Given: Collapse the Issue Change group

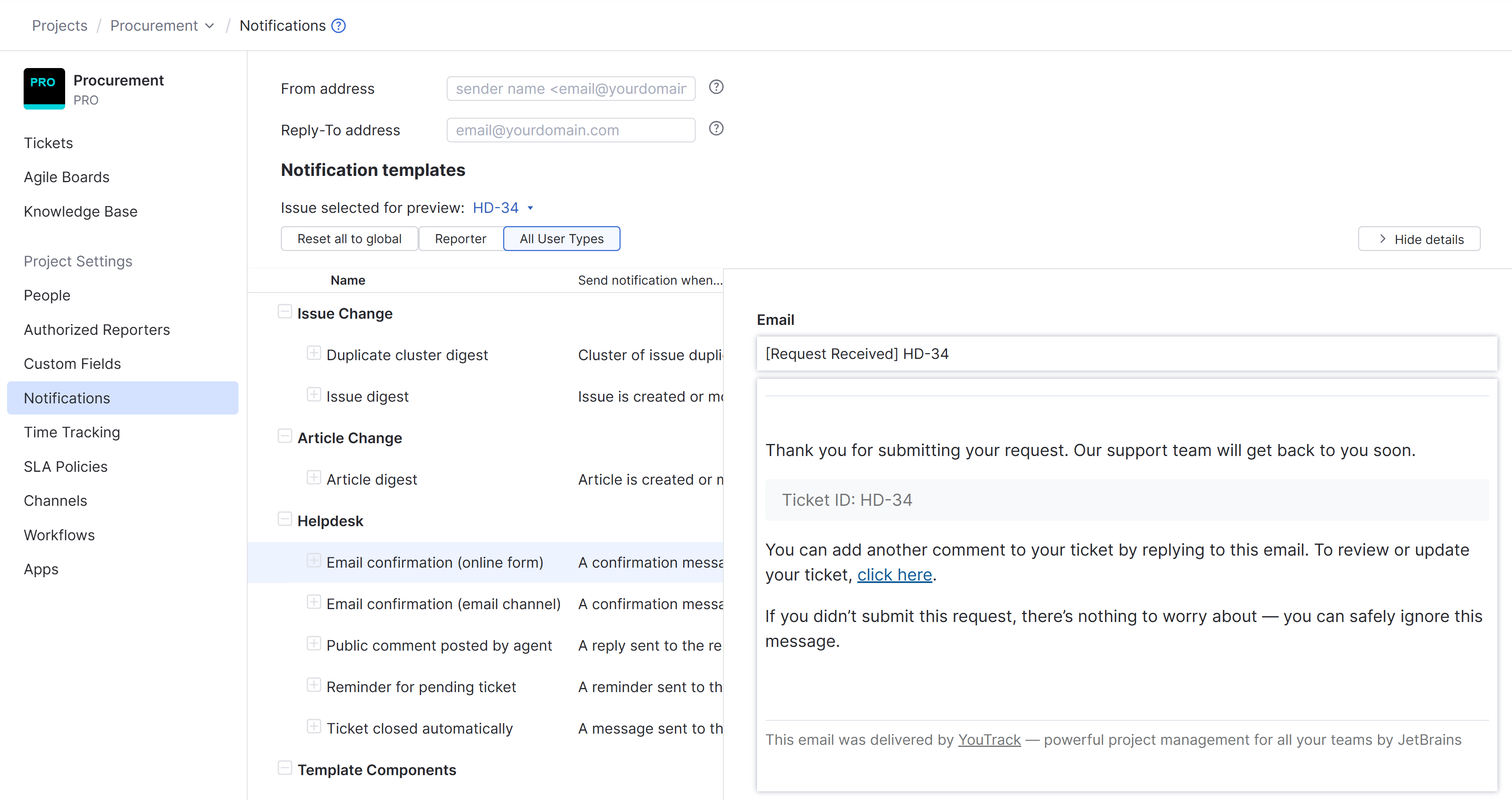Looking at the screenshot, I should coord(285,312).
